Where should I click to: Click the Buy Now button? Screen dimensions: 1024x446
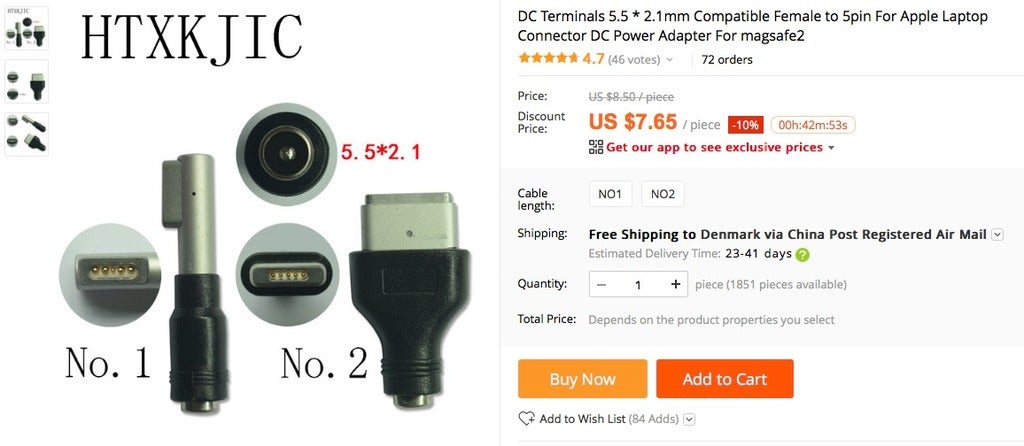[583, 379]
